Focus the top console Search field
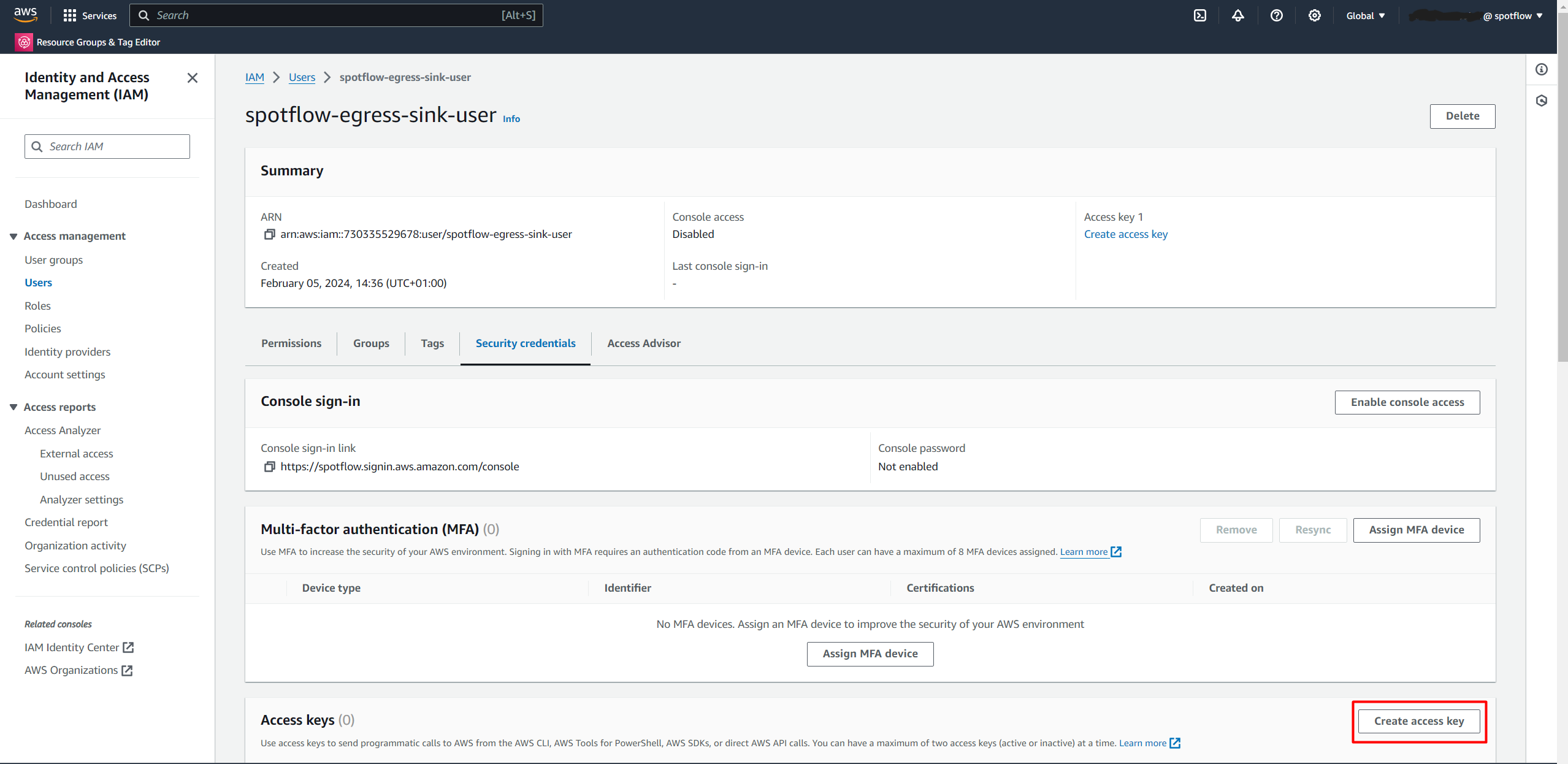1568x764 pixels. [x=336, y=15]
